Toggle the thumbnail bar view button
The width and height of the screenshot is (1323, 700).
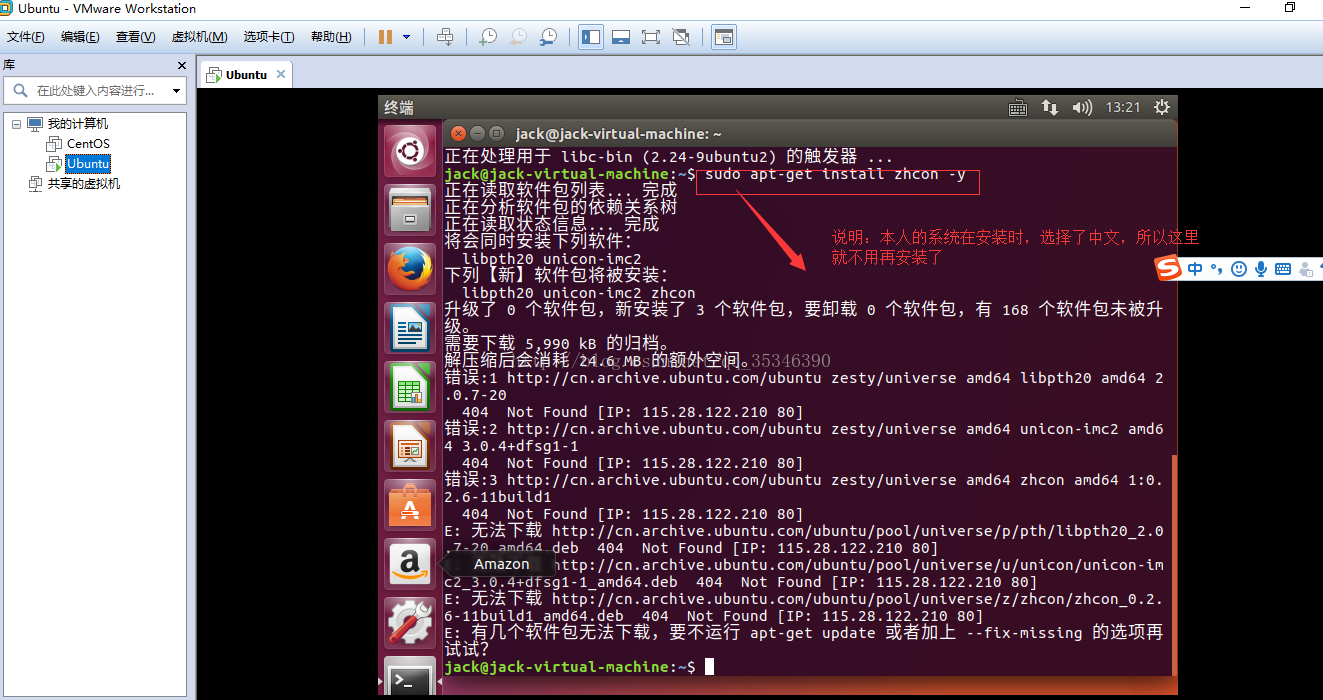[x=621, y=37]
